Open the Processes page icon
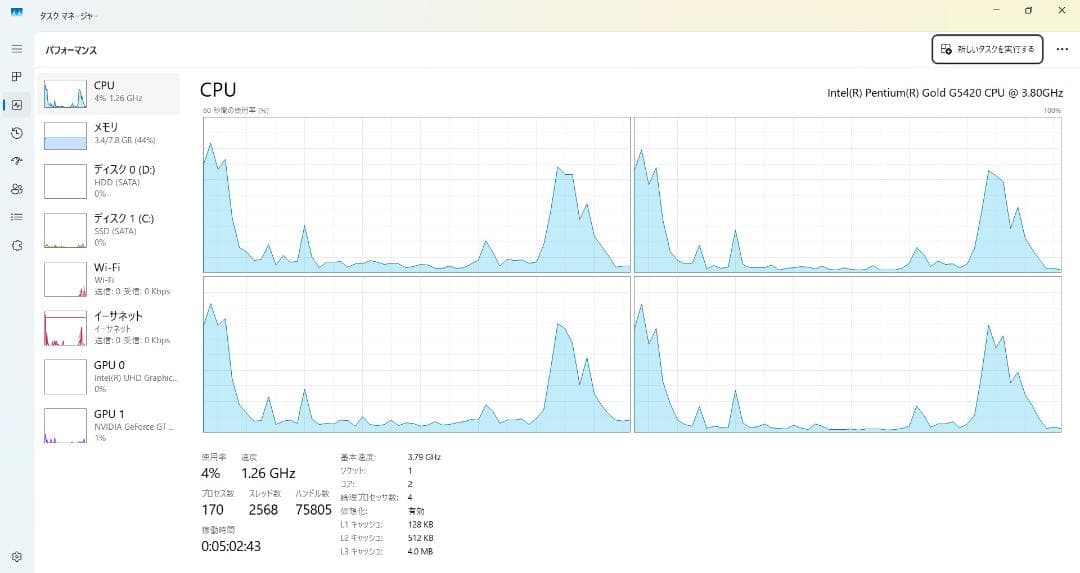This screenshot has height=573, width=1080. pyautogui.click(x=16, y=77)
